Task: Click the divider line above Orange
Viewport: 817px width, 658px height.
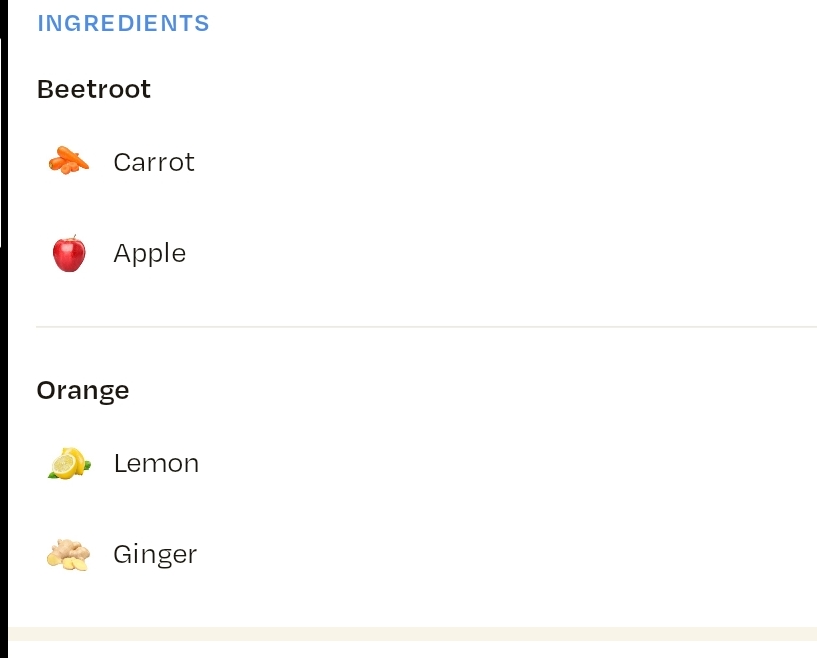Action: [x=426, y=327]
